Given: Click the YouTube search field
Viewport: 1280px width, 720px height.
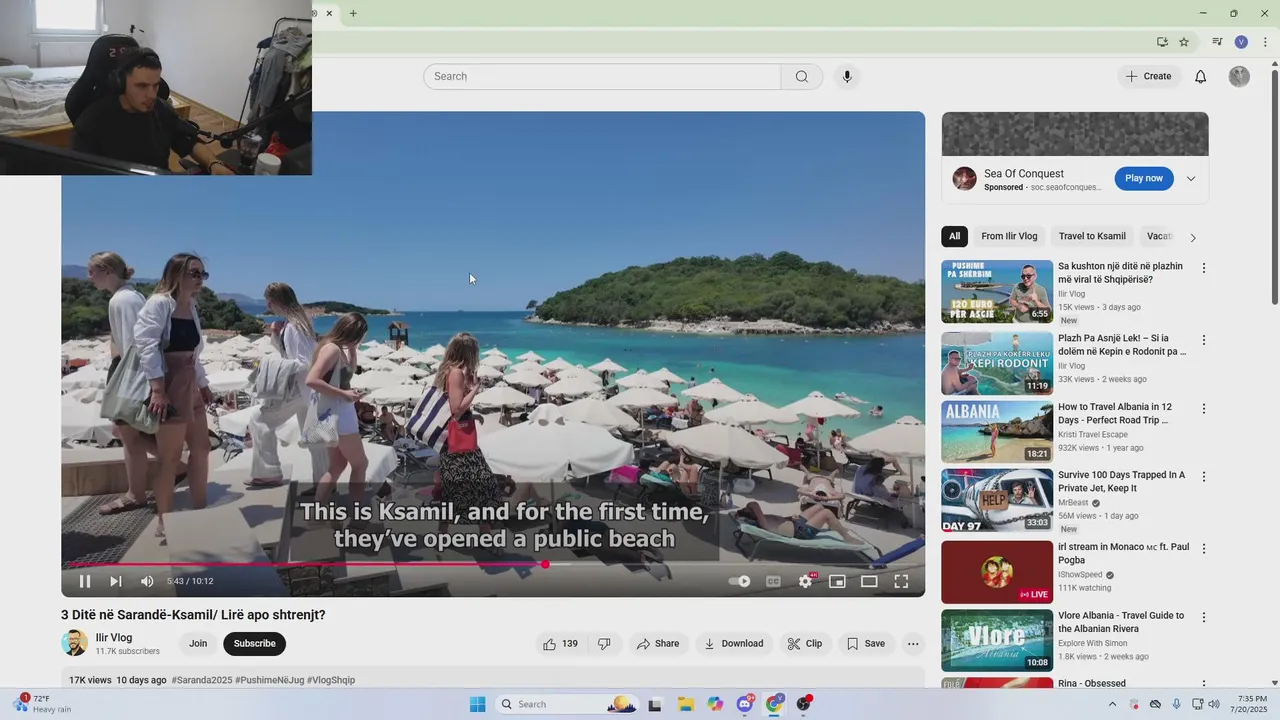Looking at the screenshot, I should 602,76.
